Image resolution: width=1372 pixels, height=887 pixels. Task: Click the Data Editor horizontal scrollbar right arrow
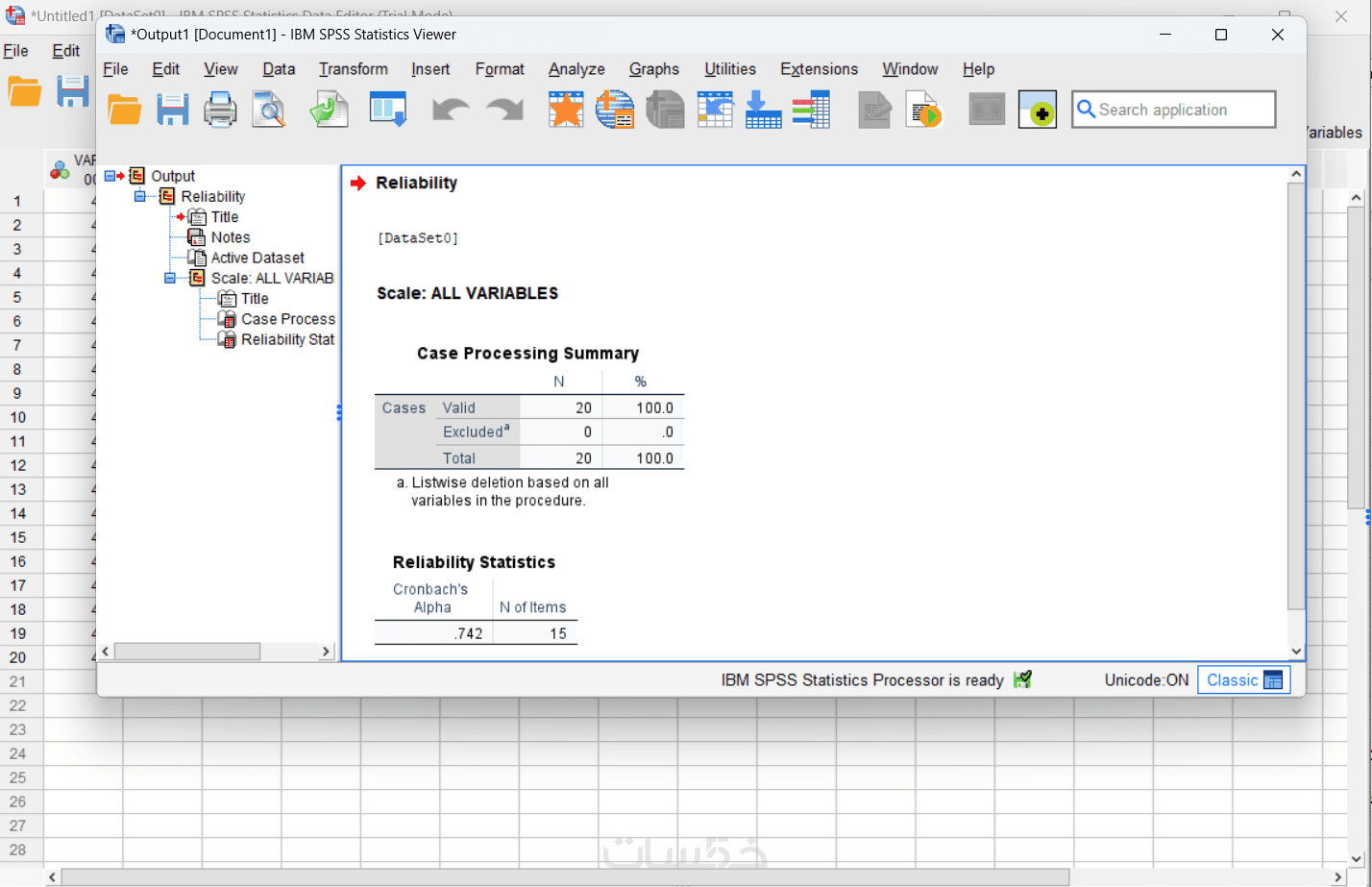click(1339, 877)
